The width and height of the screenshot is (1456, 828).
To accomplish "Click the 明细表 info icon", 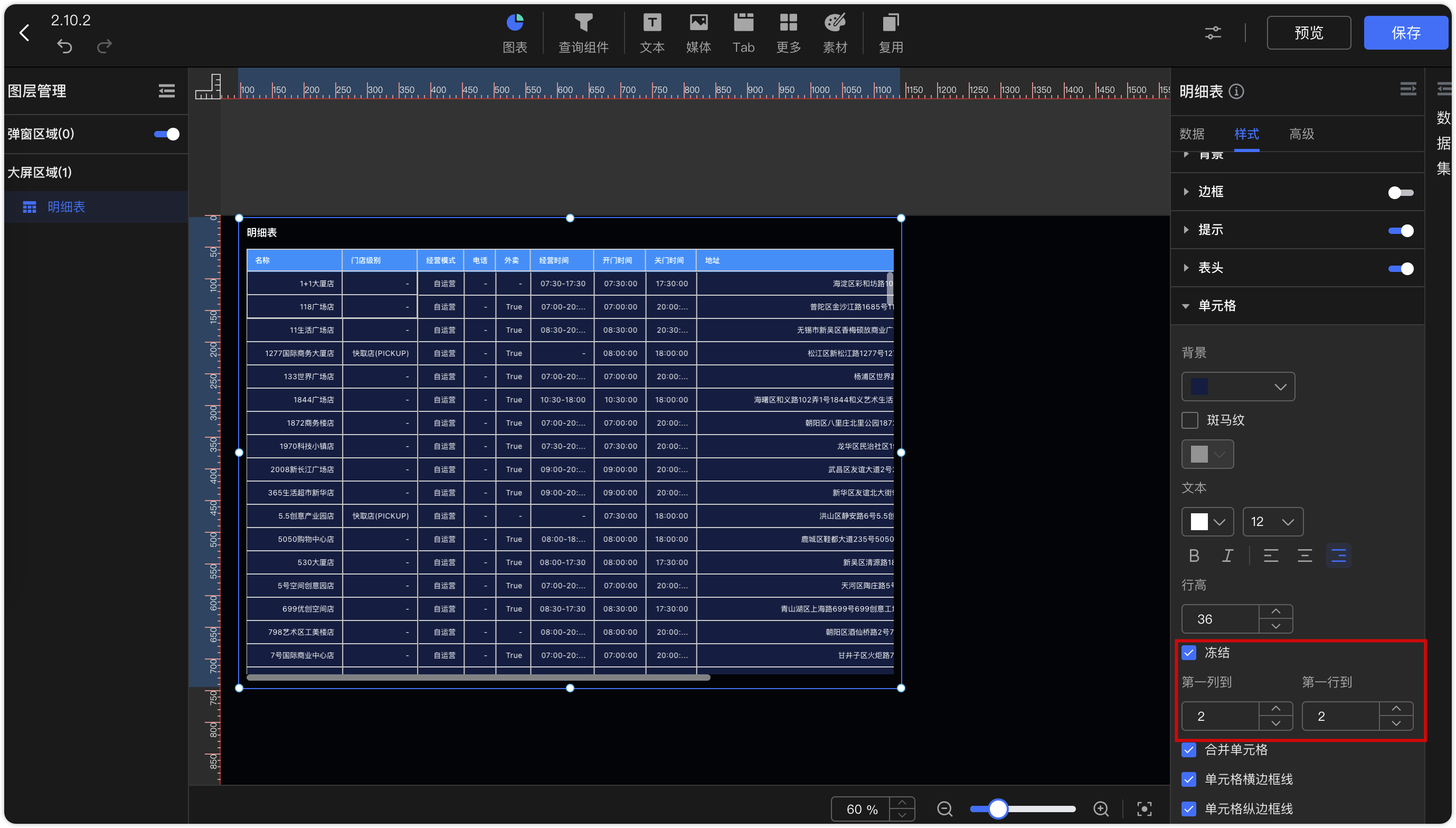I will [1236, 91].
